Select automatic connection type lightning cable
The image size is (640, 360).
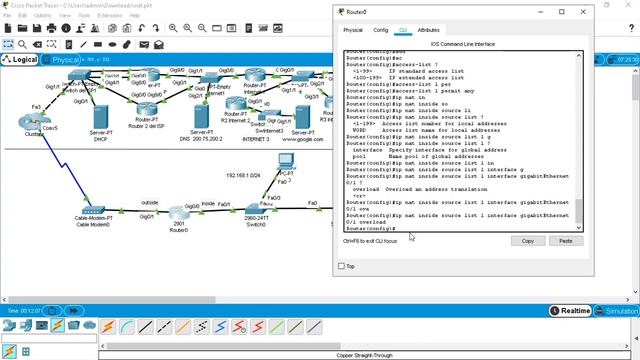(109, 327)
